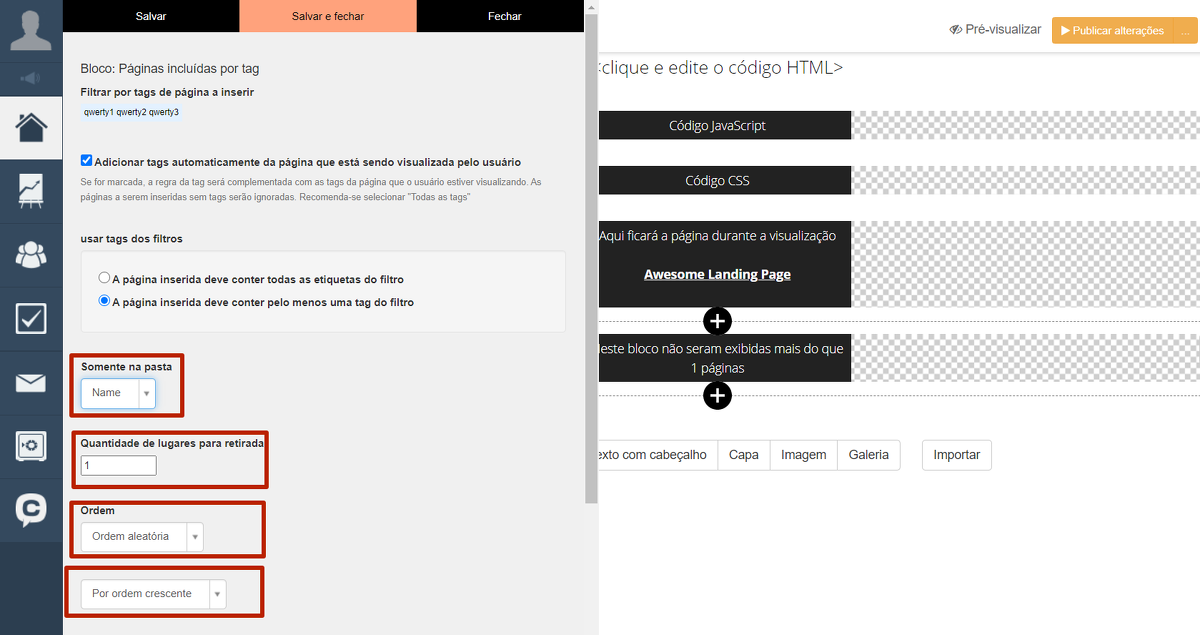Open the mail envelope icon
Image resolution: width=1200 pixels, height=635 pixels.
click(30, 383)
